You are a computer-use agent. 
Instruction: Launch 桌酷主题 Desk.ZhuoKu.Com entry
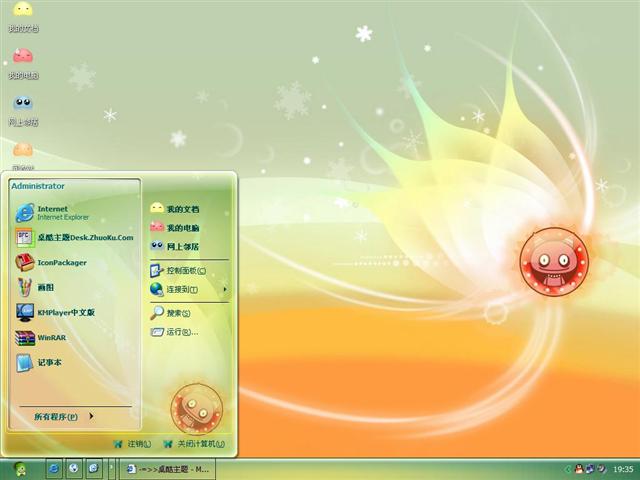tap(76, 238)
